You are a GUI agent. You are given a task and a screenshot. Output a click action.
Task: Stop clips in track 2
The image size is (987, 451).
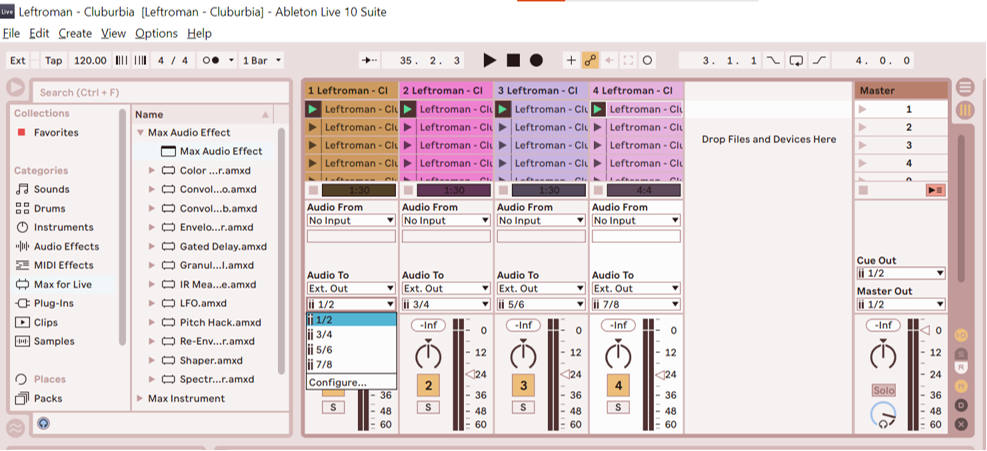408,190
